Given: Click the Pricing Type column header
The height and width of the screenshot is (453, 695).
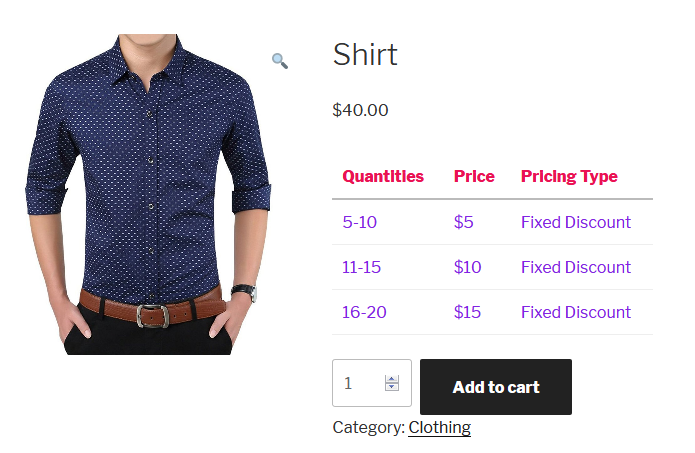Looking at the screenshot, I should [x=569, y=177].
